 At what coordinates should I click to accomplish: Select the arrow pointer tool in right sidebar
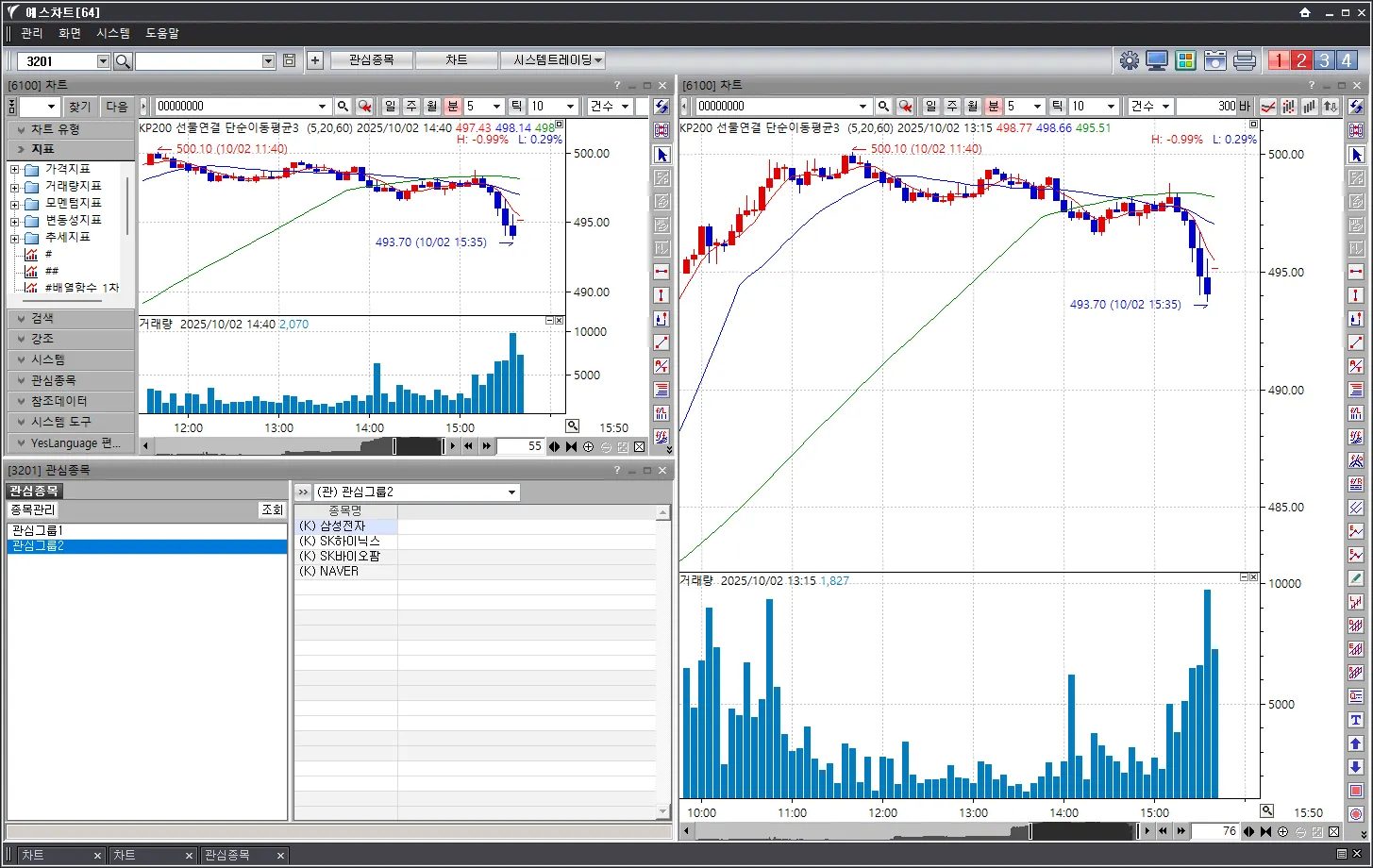tap(1356, 155)
